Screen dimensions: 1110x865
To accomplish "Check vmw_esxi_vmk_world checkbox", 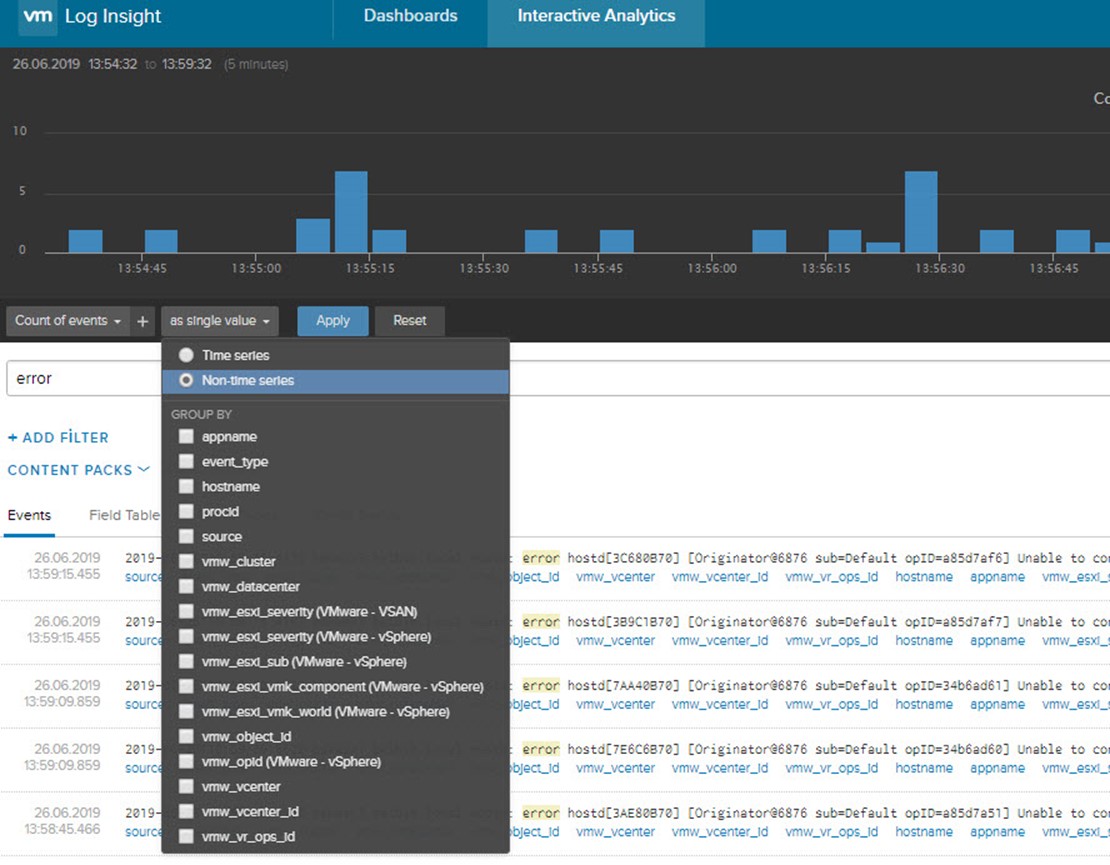I will coord(186,711).
